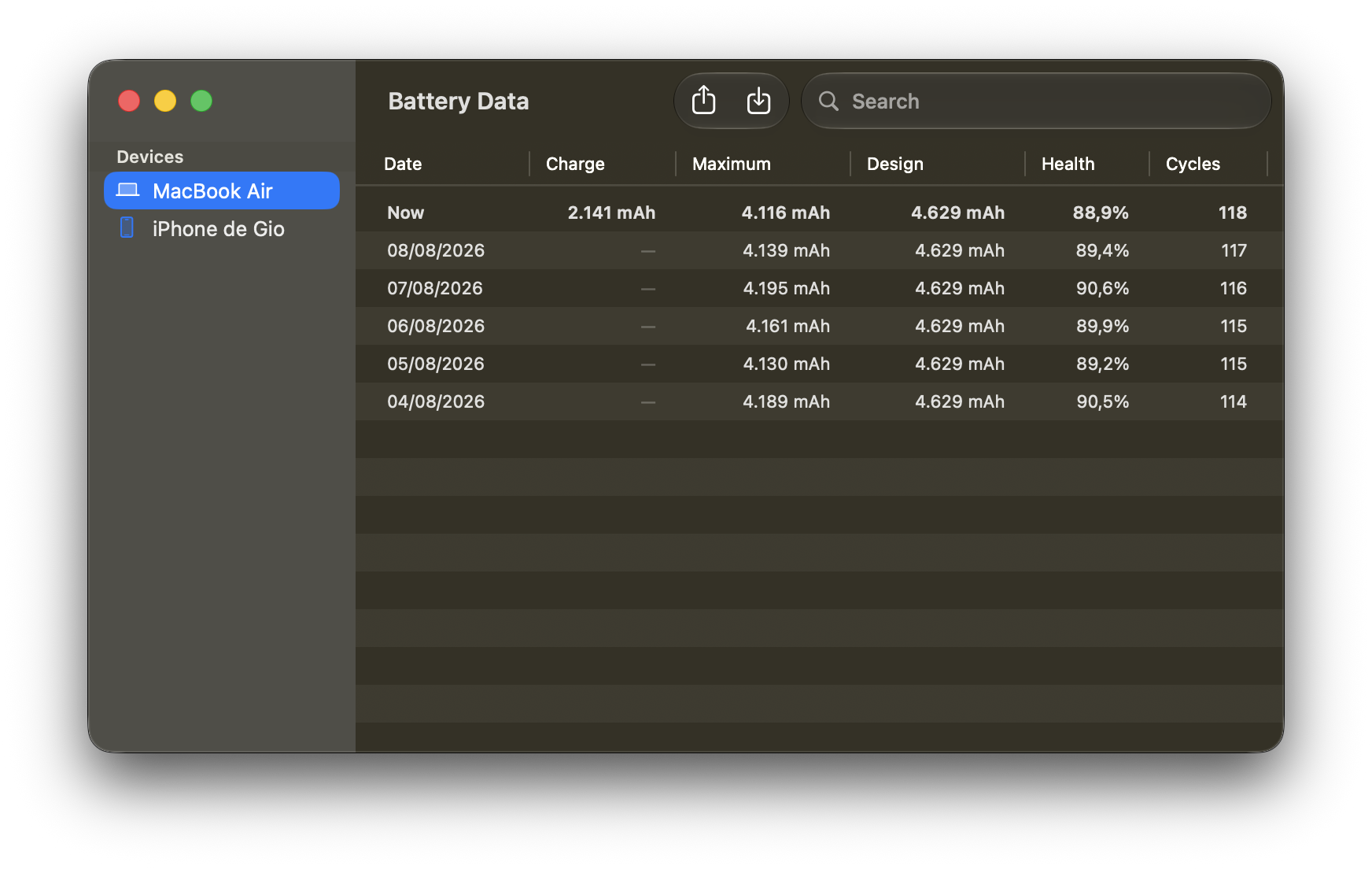Click the 116 cycles value
Screen dimensions: 1372x869
click(1234, 288)
